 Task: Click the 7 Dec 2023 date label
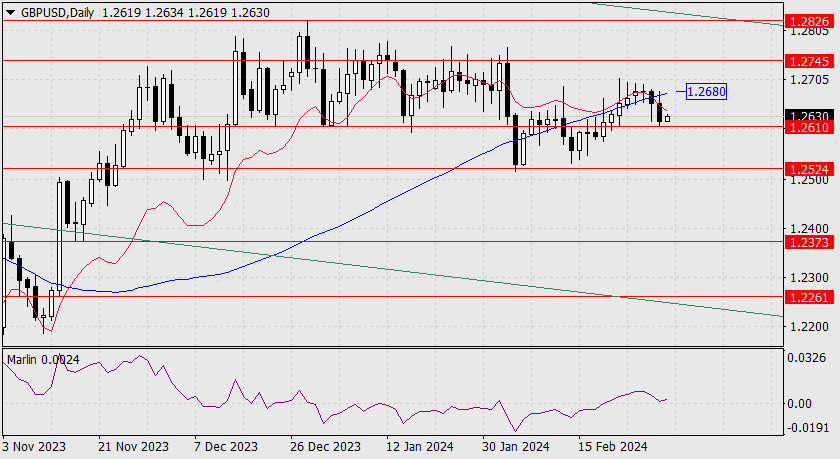(226, 447)
